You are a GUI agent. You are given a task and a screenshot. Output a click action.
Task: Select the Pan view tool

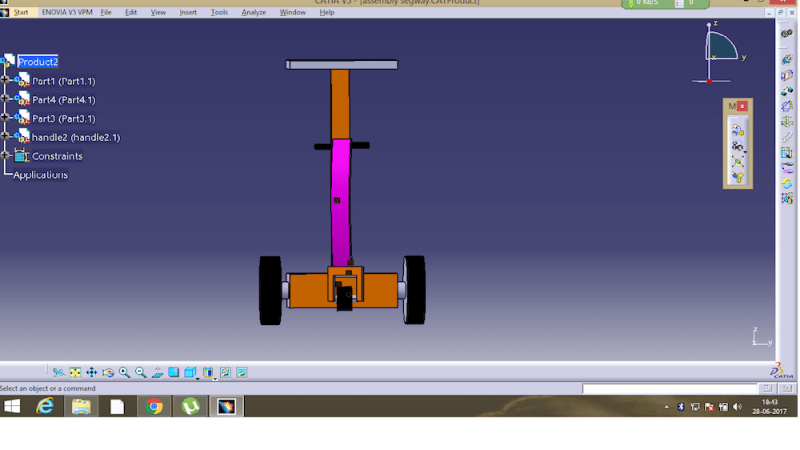(91, 372)
